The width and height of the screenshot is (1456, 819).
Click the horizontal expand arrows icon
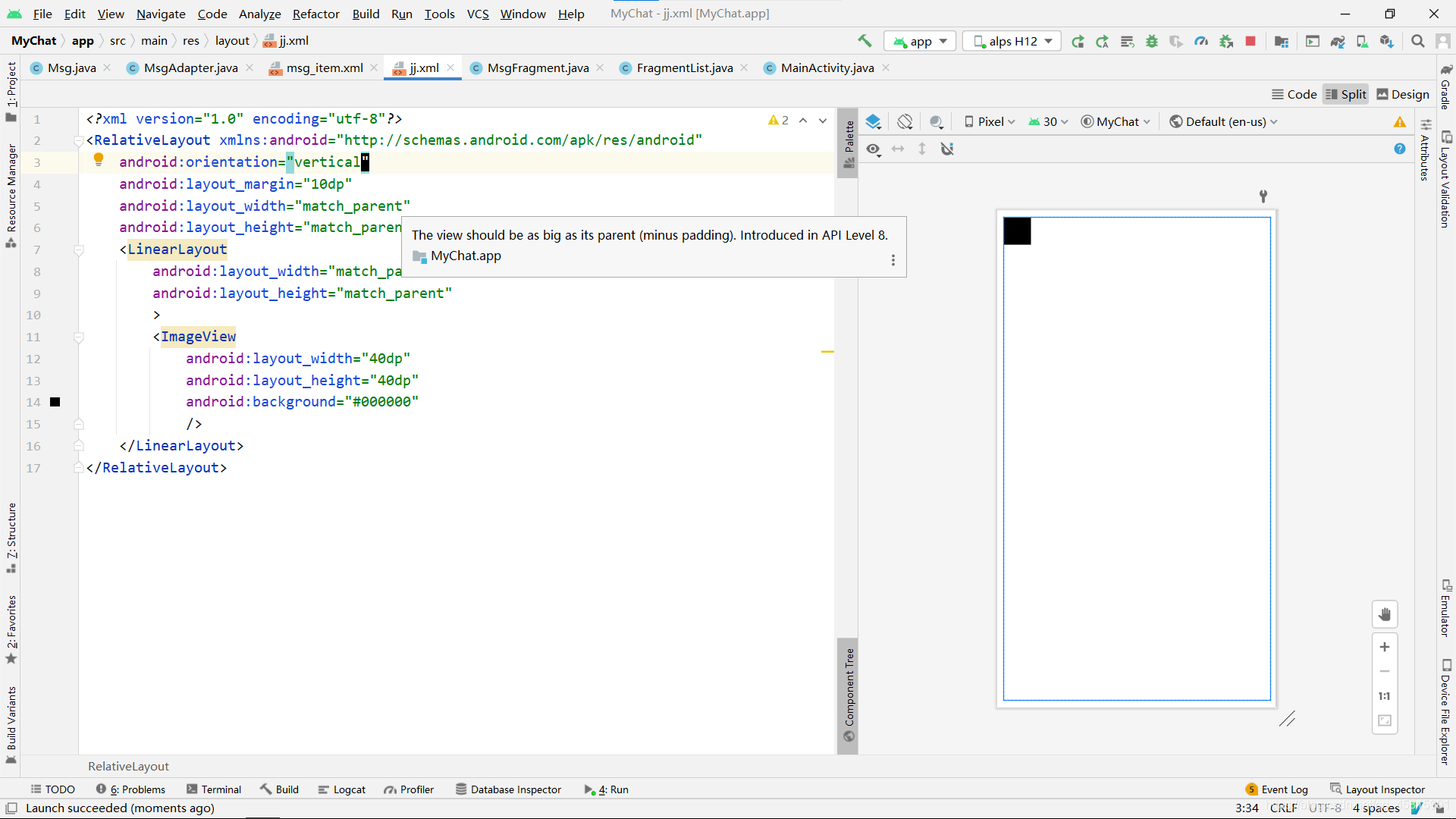click(898, 149)
